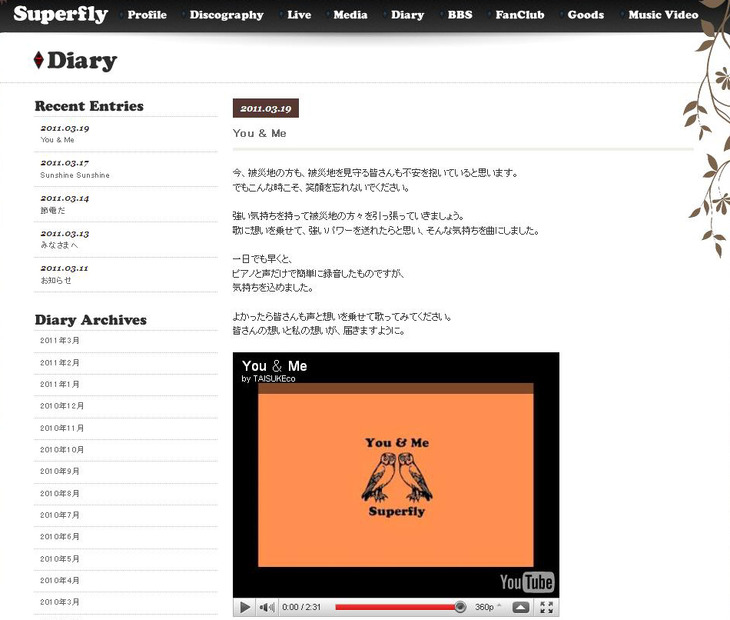Open the 2010年9月 archive
Screen dimensions: 730x620
click(60, 472)
